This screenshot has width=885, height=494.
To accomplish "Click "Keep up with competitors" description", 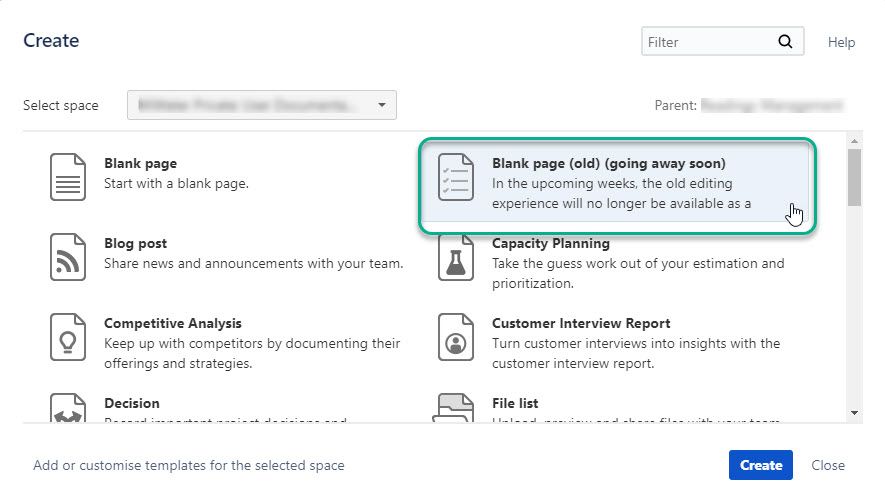I will tap(252, 353).
